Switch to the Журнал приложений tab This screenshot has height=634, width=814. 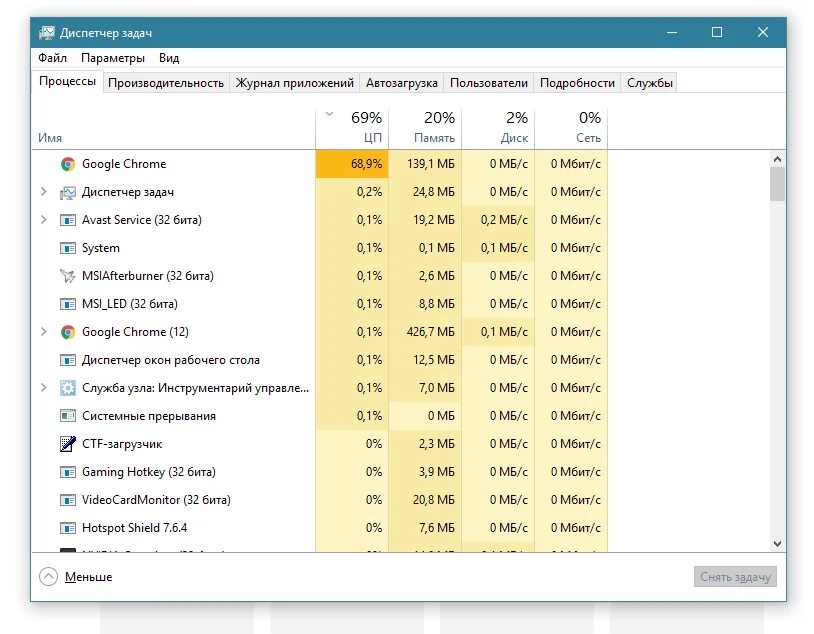pos(294,83)
